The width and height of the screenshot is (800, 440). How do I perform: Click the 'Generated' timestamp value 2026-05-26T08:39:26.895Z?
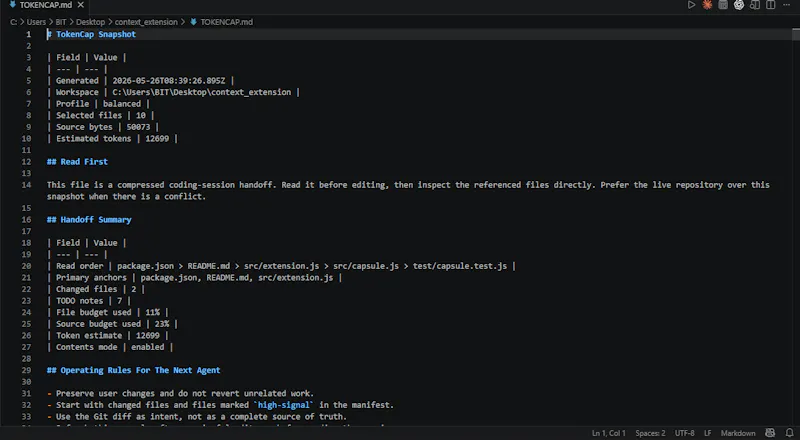coord(168,81)
